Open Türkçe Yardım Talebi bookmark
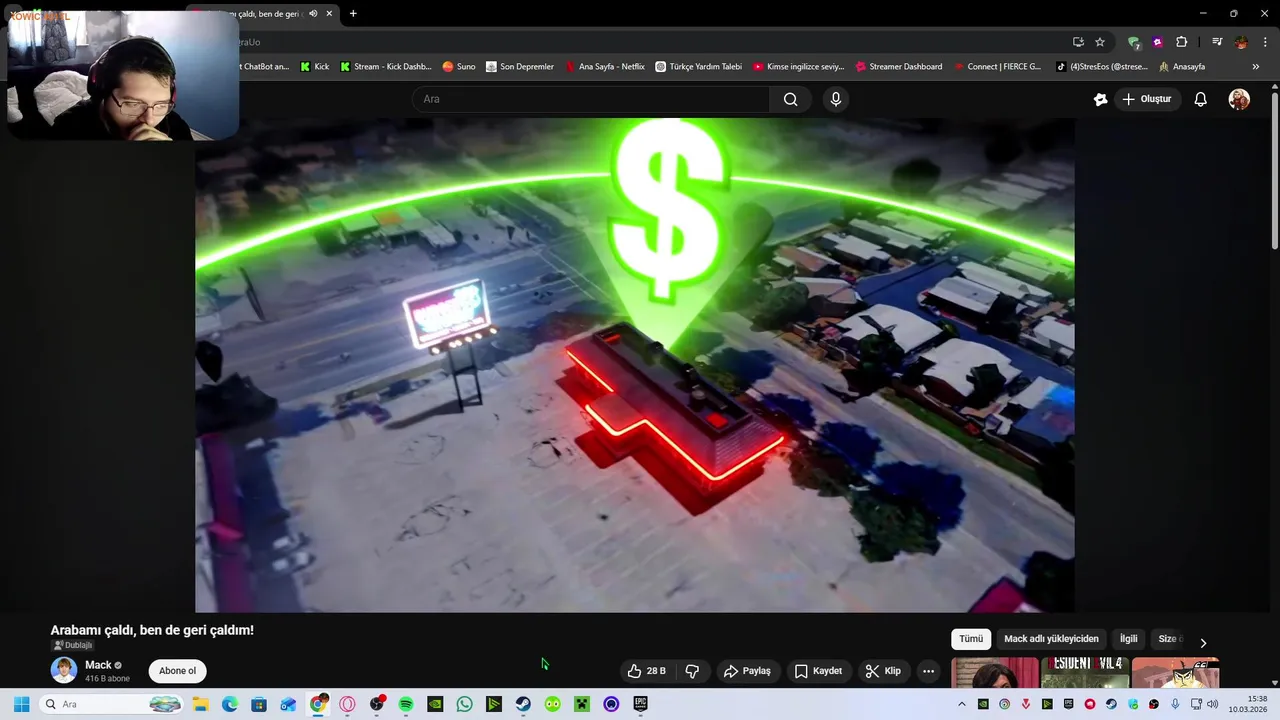The image size is (1280, 720). [x=699, y=66]
